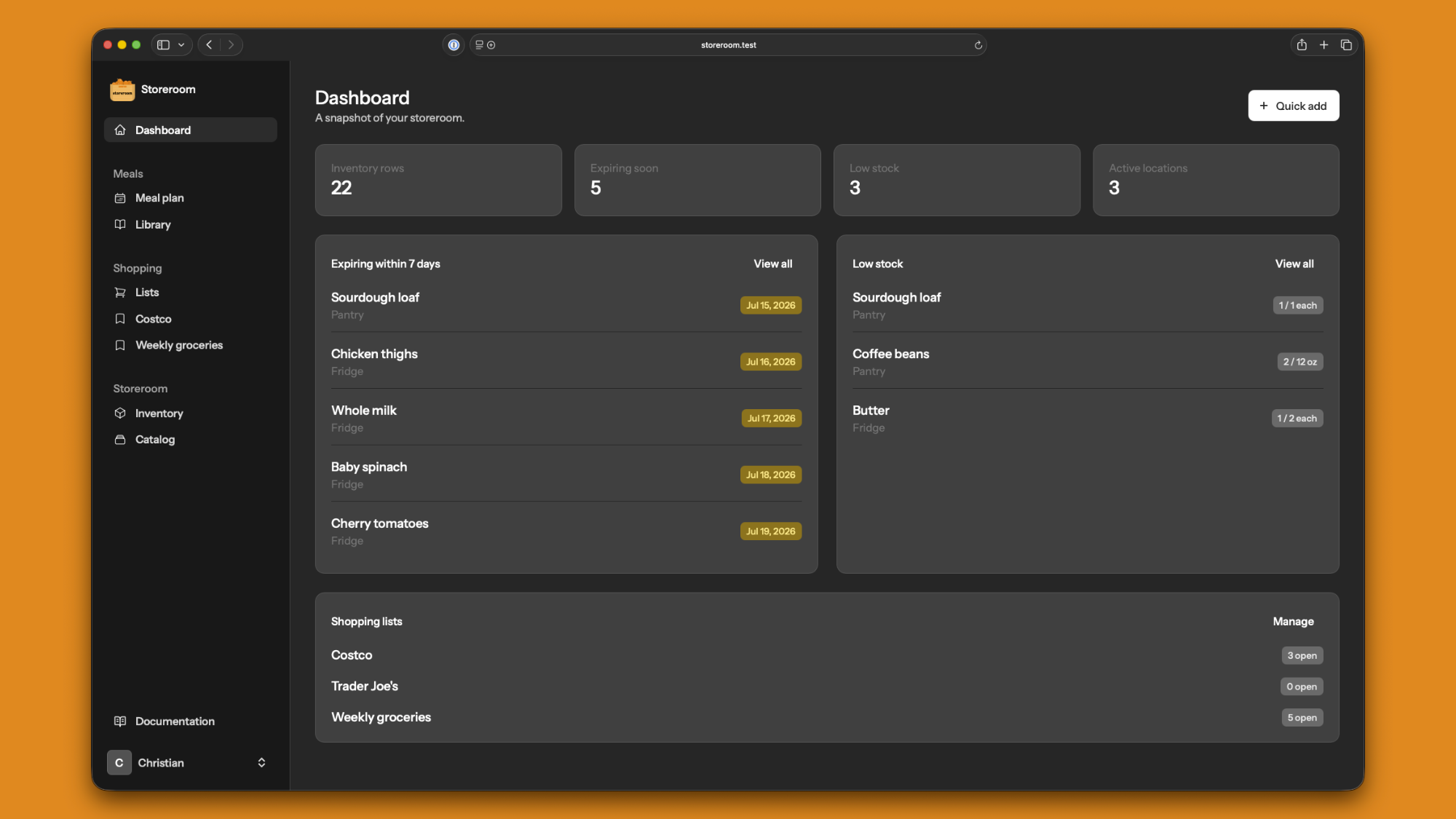Open the Trader Joe's shopping list
This screenshot has height=819, width=1456.
pyautogui.click(x=365, y=687)
